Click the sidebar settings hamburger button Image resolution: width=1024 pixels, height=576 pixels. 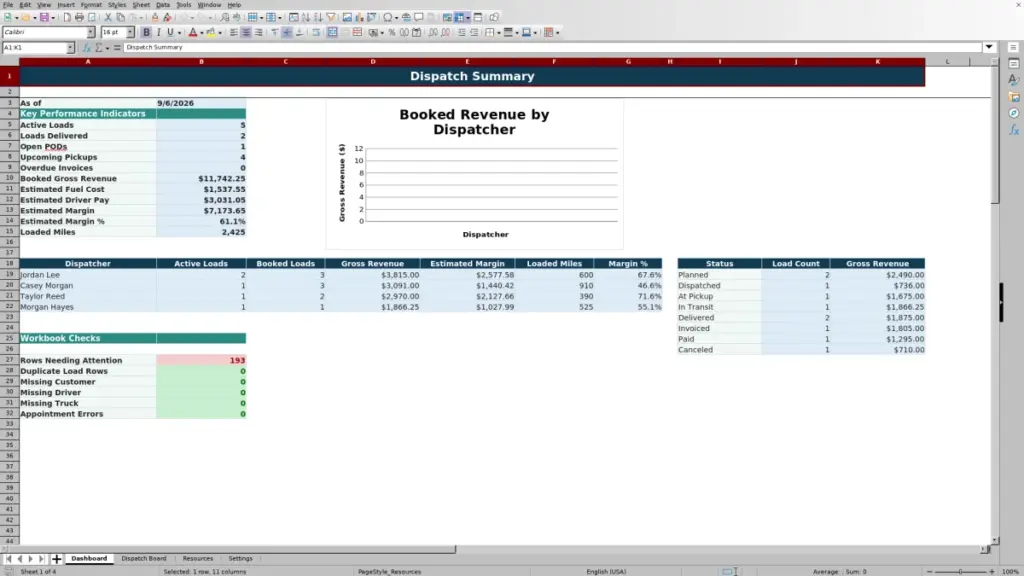(x=1014, y=47)
